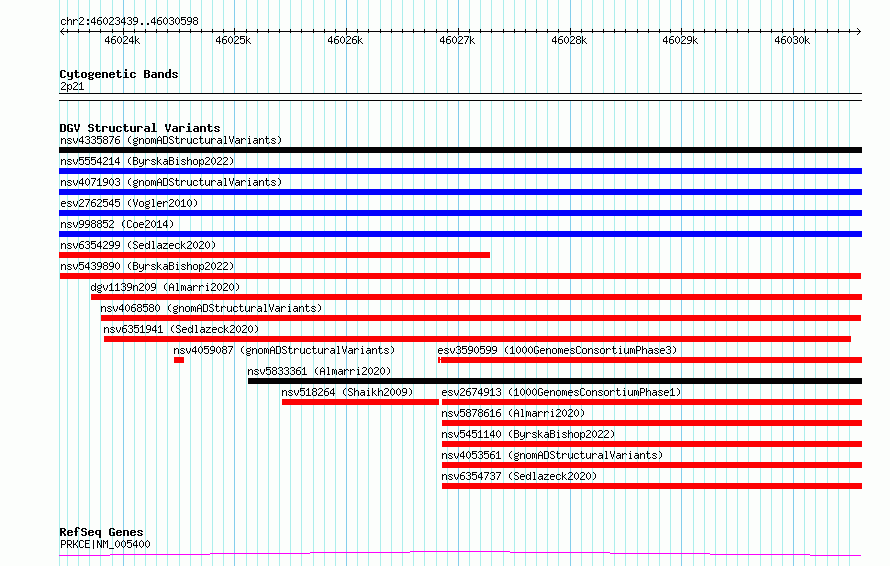Select the blue bar under nsv4071903
Screen dimensions: 890x566
click(x=460, y=192)
